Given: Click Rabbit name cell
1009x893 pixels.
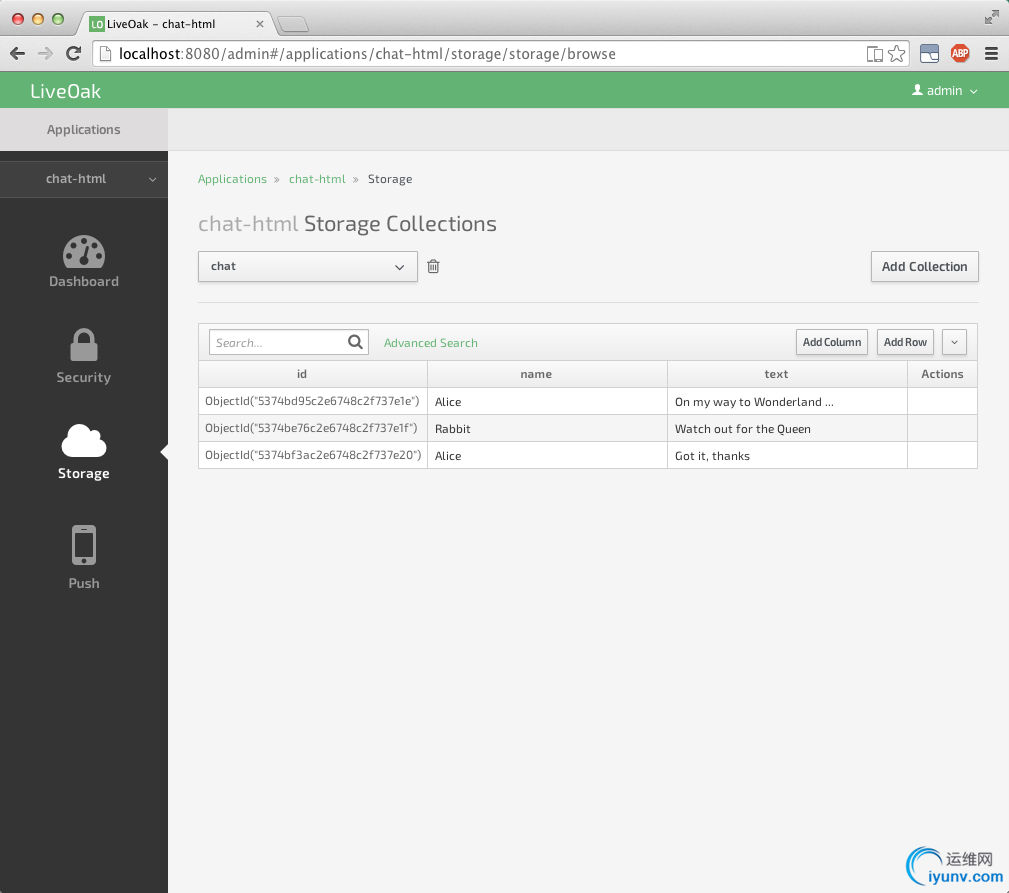Looking at the screenshot, I should coord(548,428).
